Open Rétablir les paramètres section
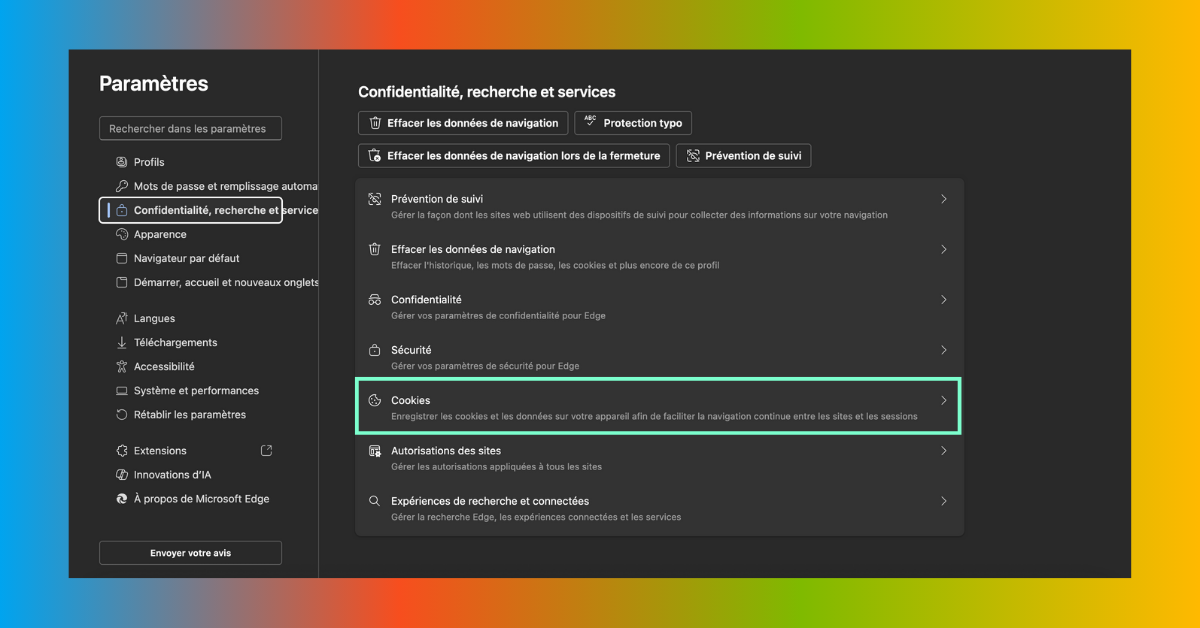1200x628 pixels. click(189, 414)
